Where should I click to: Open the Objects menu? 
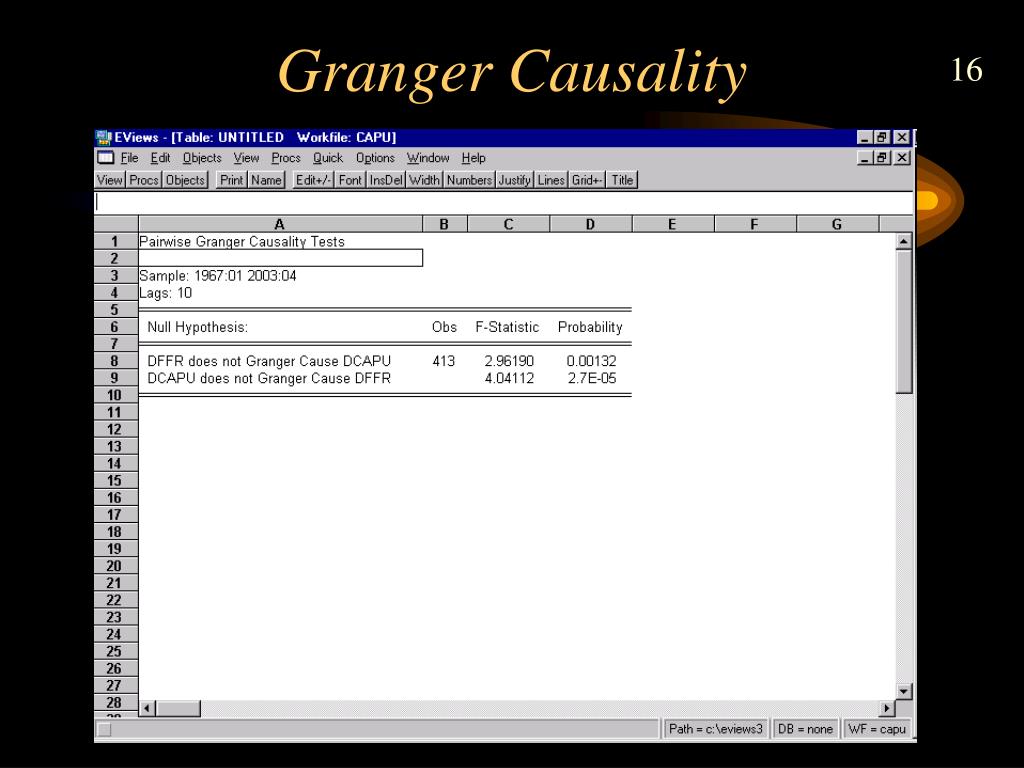202,158
